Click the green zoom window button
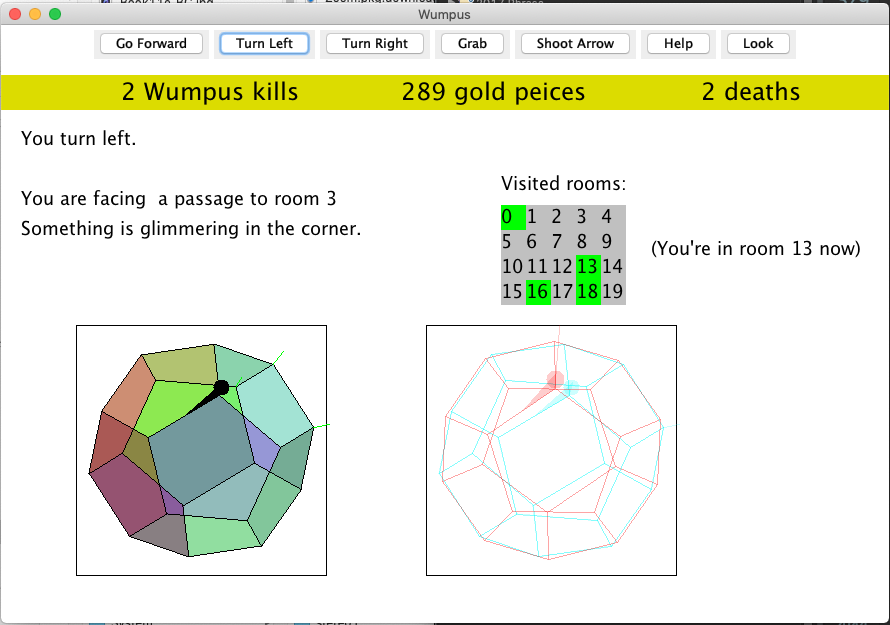The image size is (890, 625). click(x=55, y=15)
